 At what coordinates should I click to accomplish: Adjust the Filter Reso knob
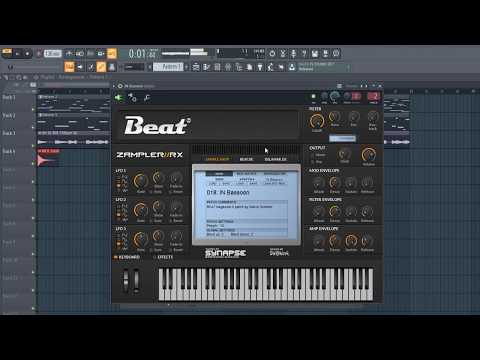pos(335,117)
